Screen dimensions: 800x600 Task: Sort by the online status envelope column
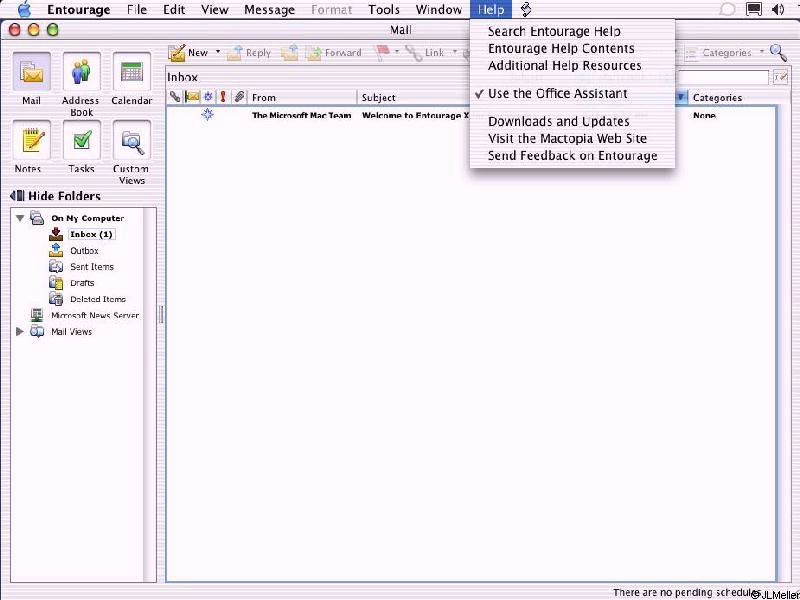192,96
